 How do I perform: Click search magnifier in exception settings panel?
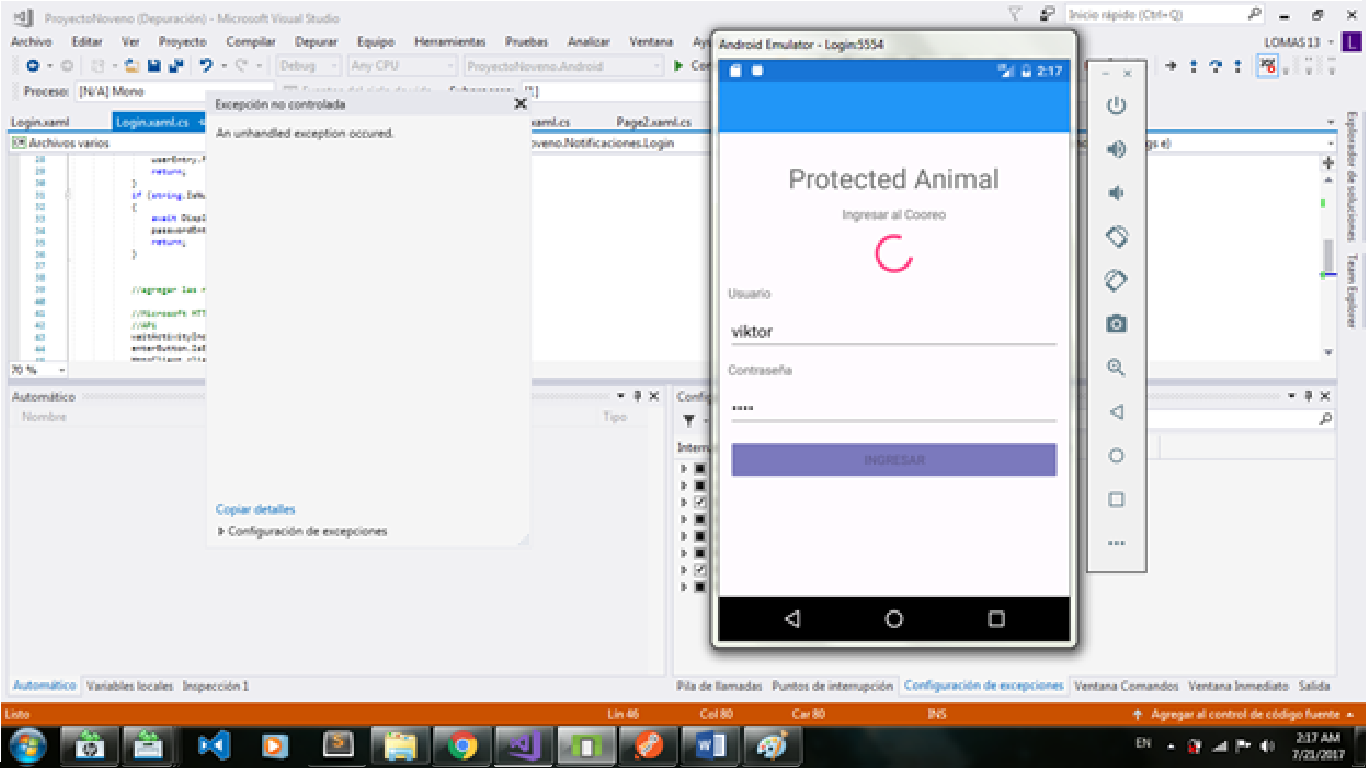[1326, 420]
